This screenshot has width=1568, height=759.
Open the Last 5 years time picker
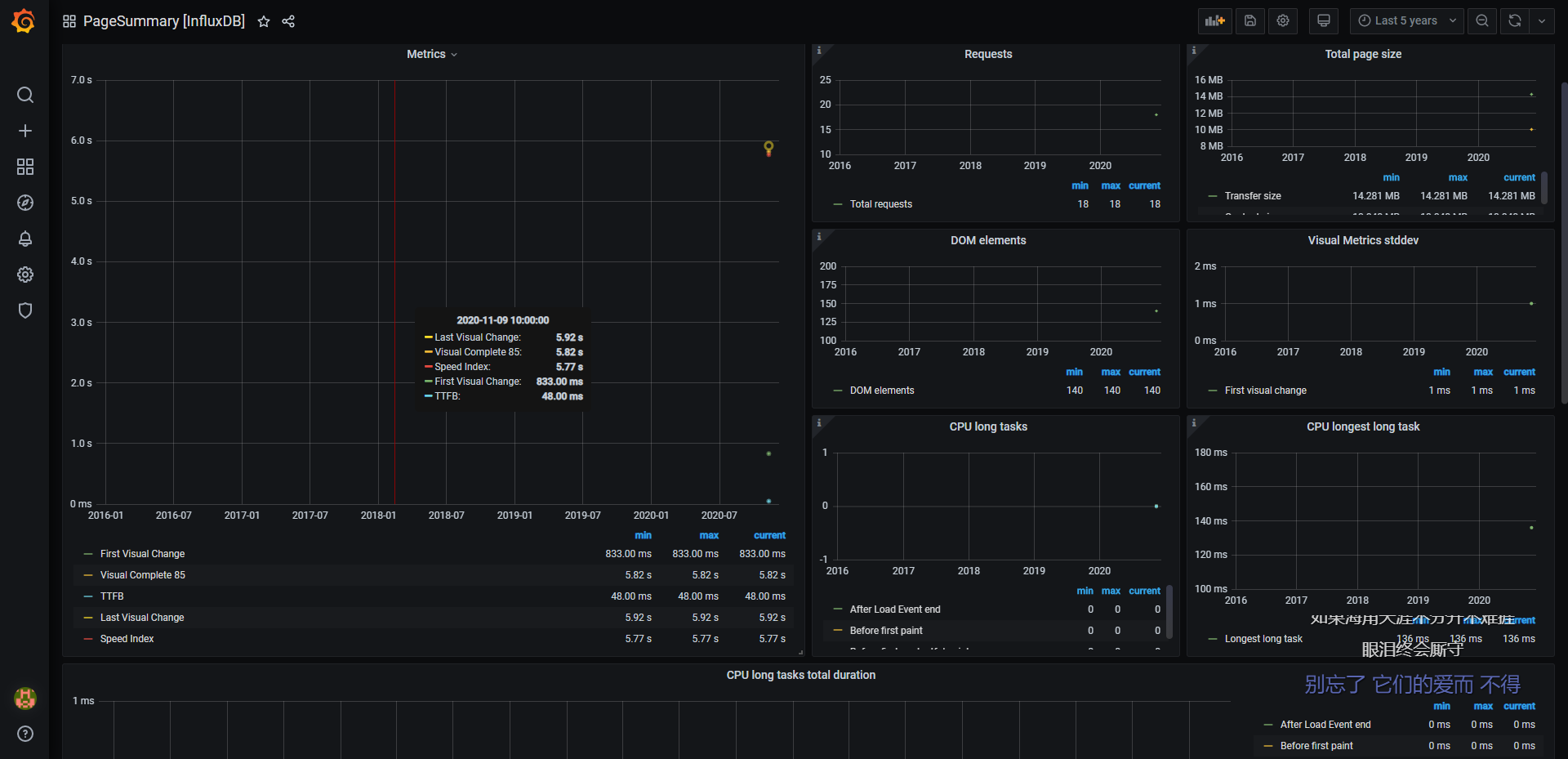click(x=1407, y=21)
